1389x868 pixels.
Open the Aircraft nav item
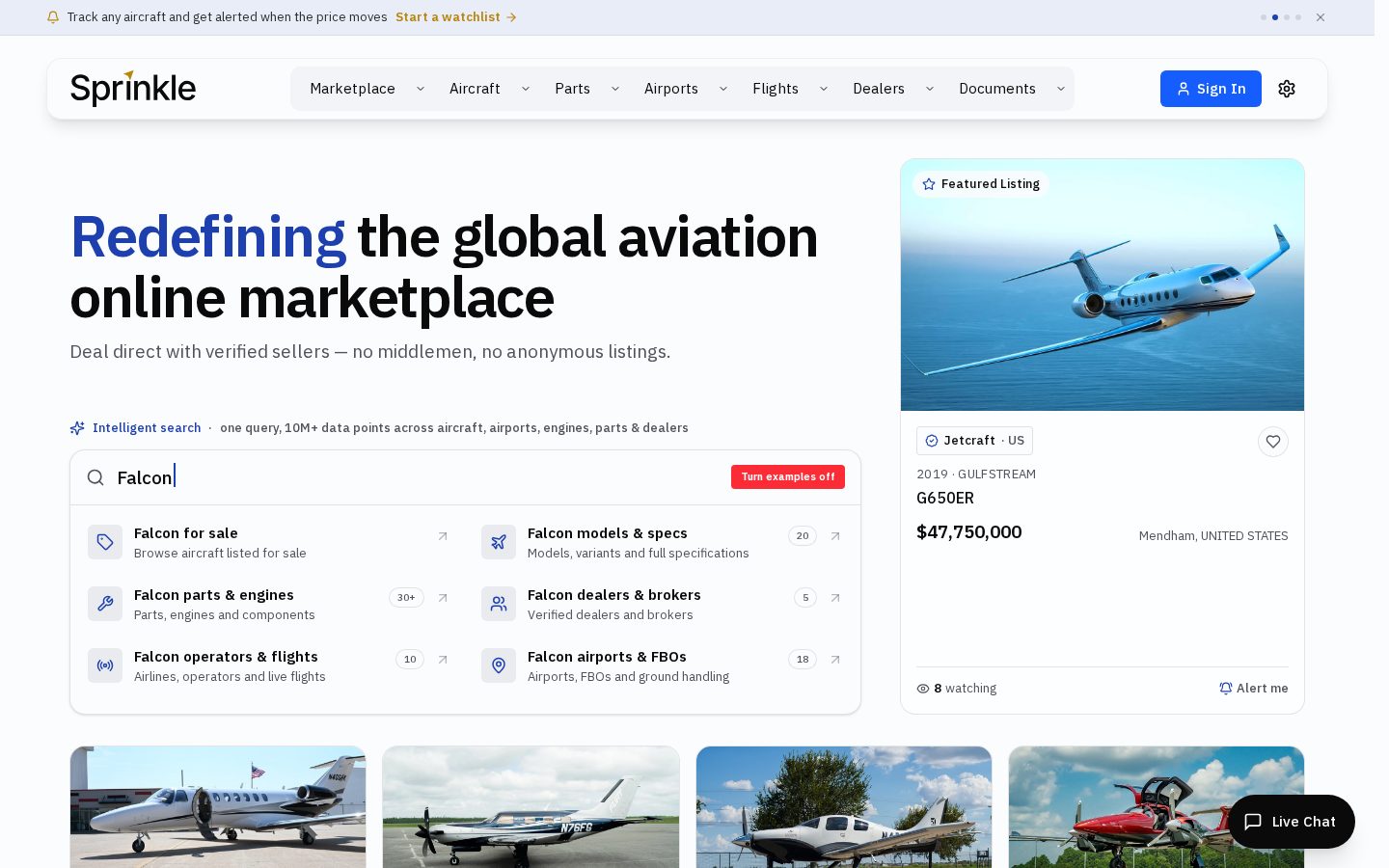pos(475,89)
